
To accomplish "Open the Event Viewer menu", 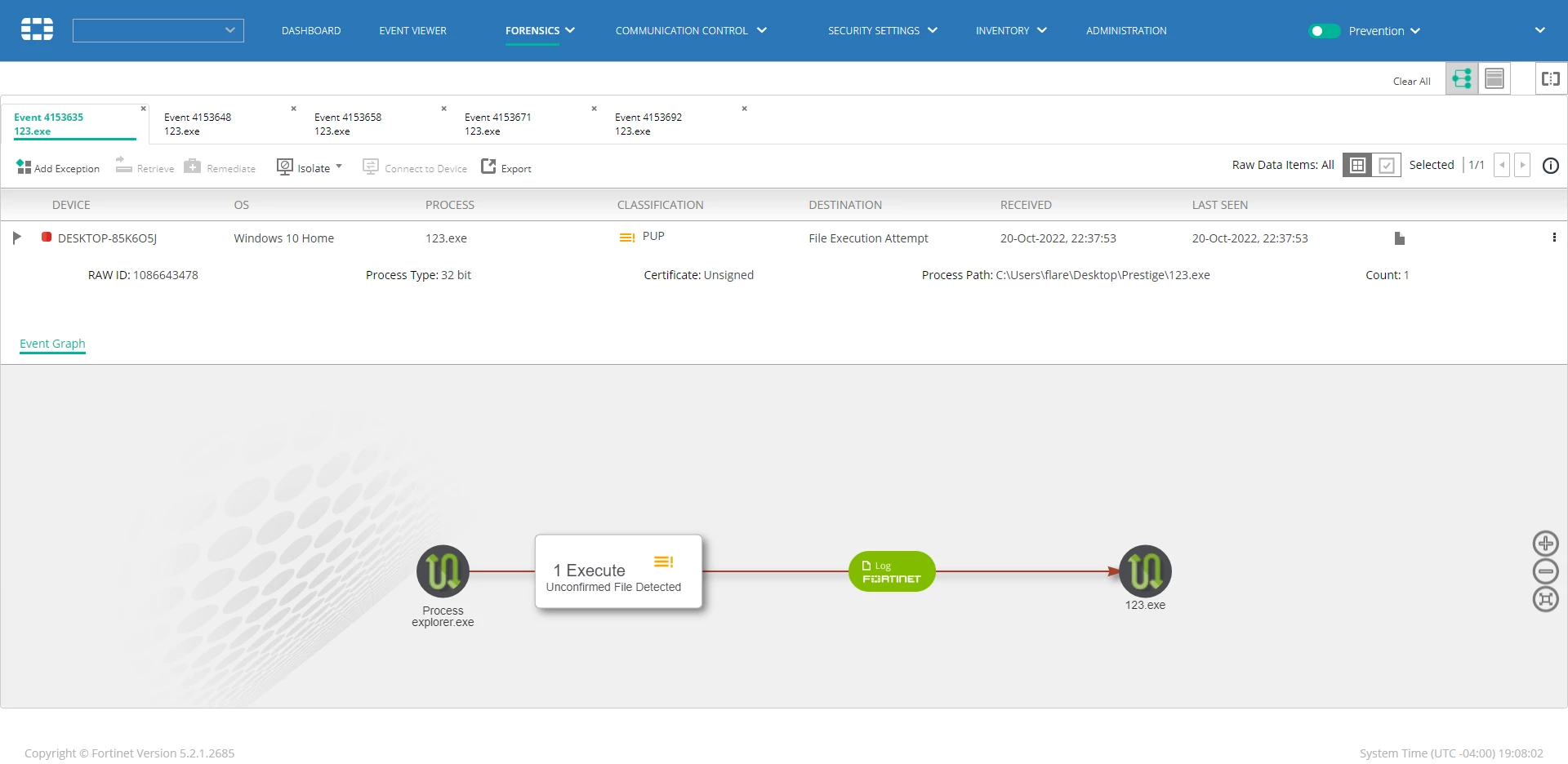I will pos(412,30).
